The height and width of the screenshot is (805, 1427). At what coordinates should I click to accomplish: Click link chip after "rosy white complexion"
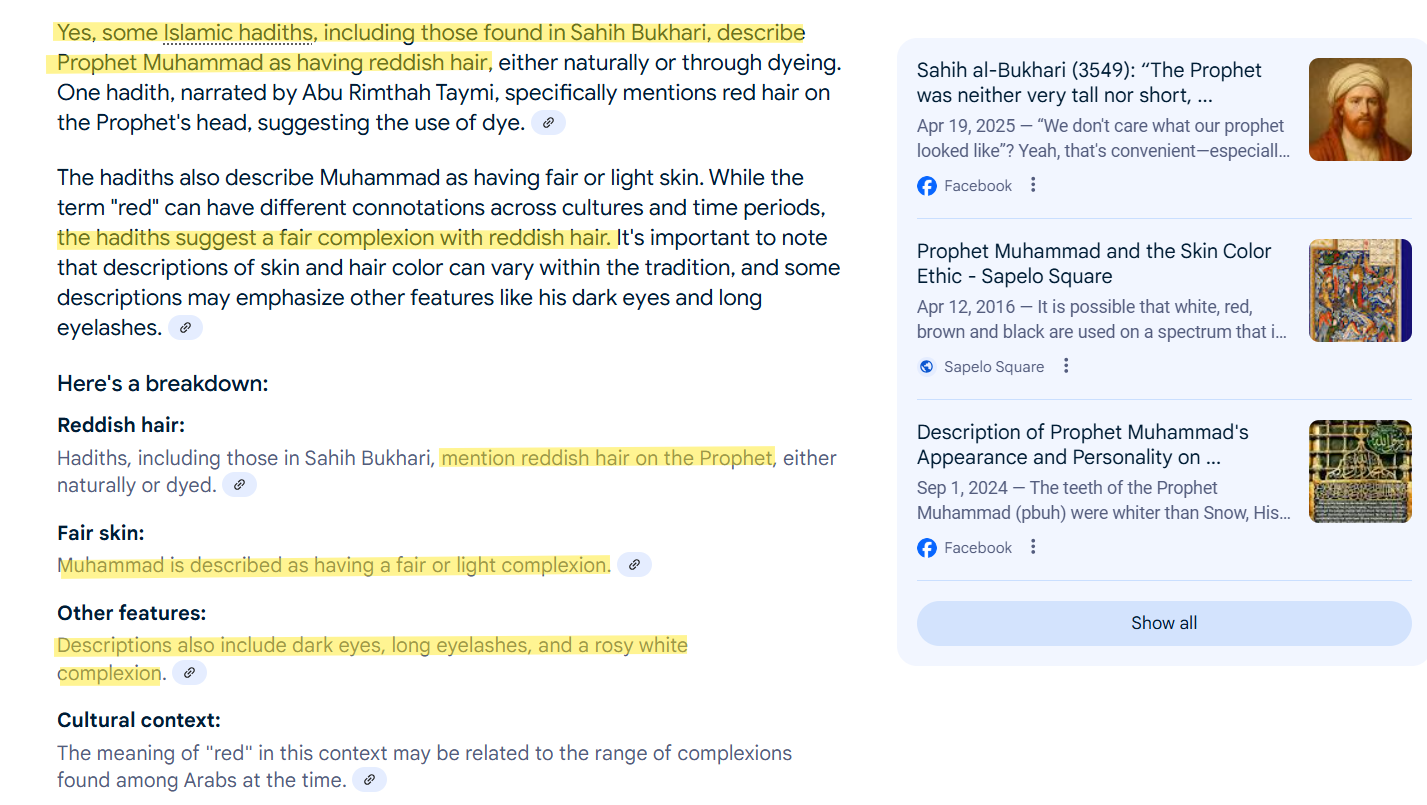tap(189, 673)
